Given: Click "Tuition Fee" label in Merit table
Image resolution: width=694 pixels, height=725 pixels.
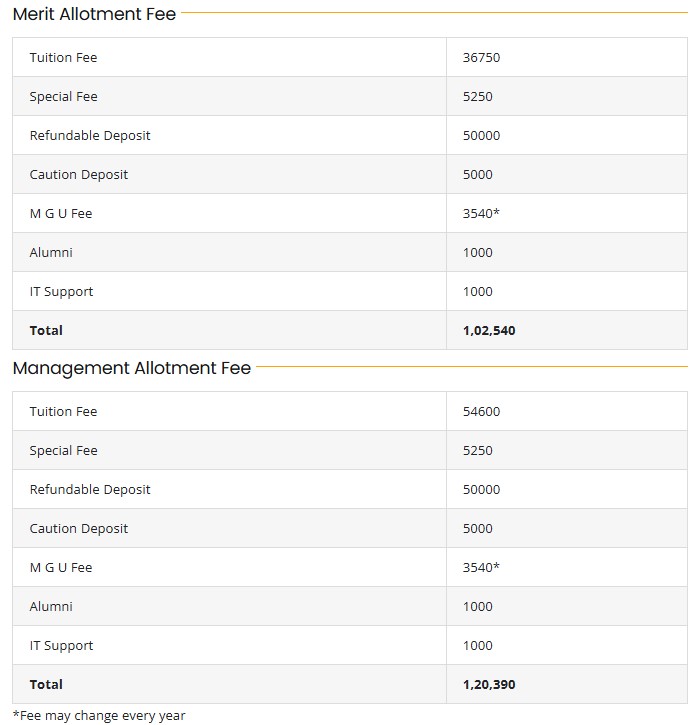Looking at the screenshot, I should (63, 58).
